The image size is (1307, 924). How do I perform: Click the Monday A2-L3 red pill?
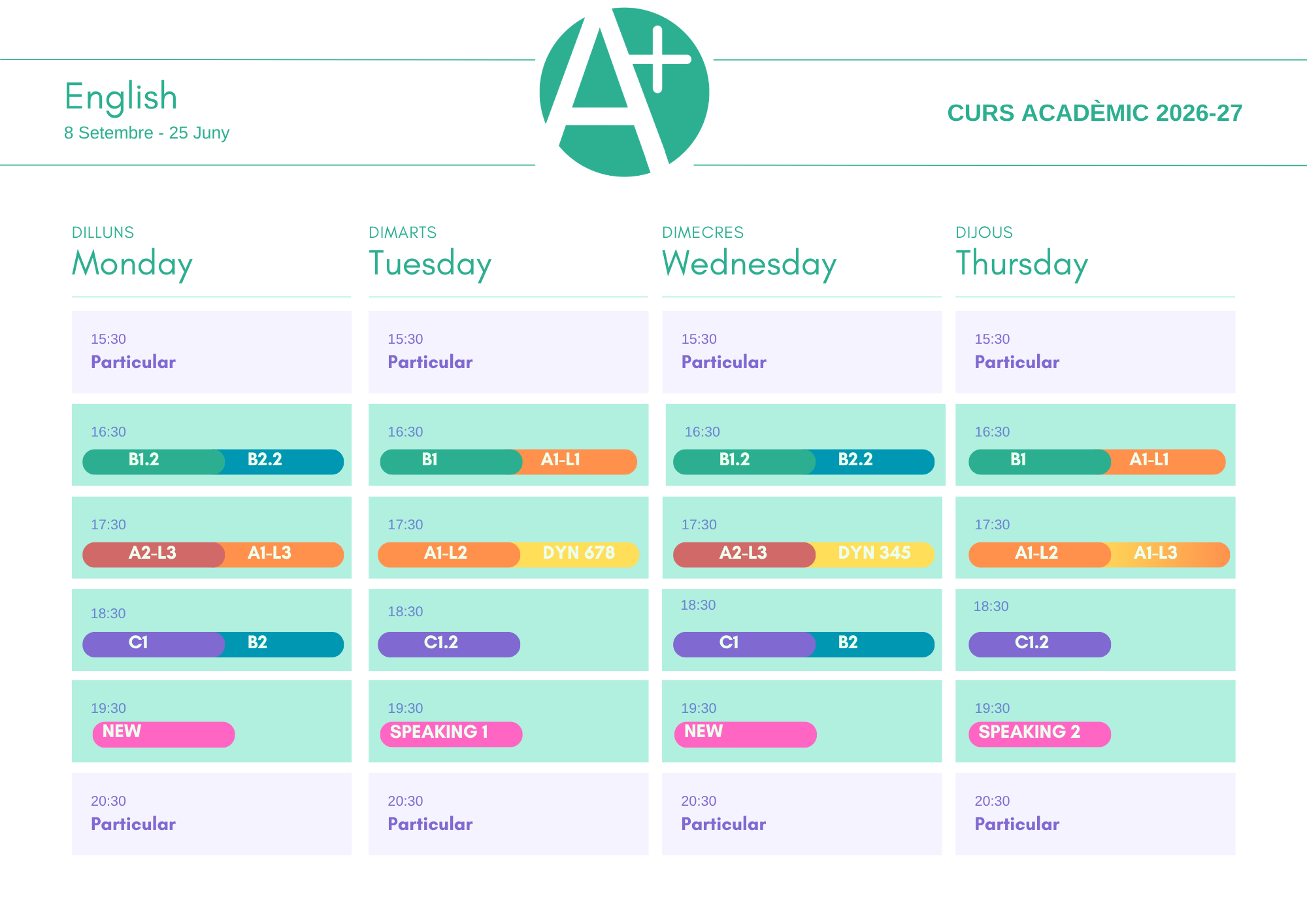pos(154,554)
